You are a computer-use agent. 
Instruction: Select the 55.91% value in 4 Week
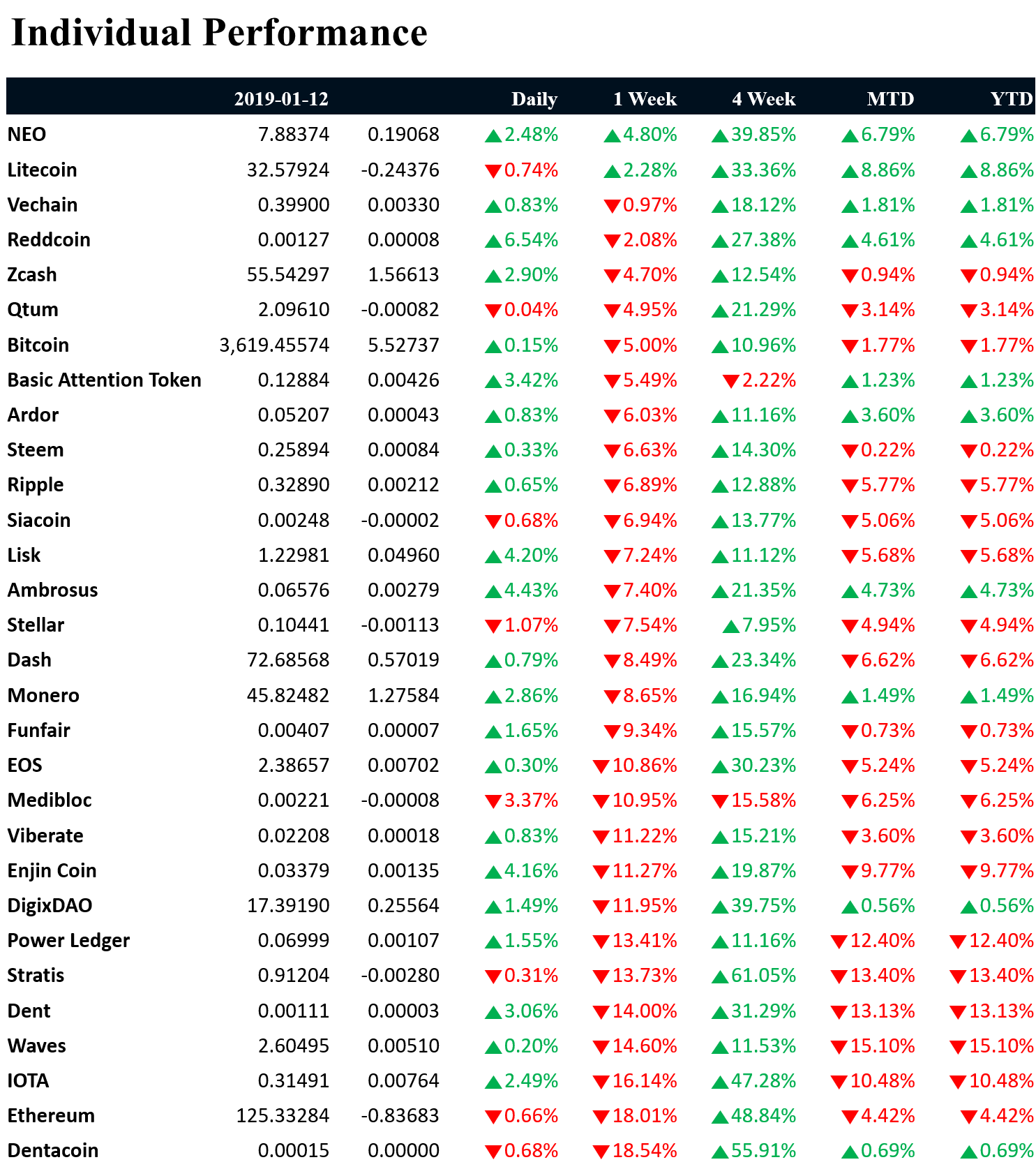(x=763, y=1151)
